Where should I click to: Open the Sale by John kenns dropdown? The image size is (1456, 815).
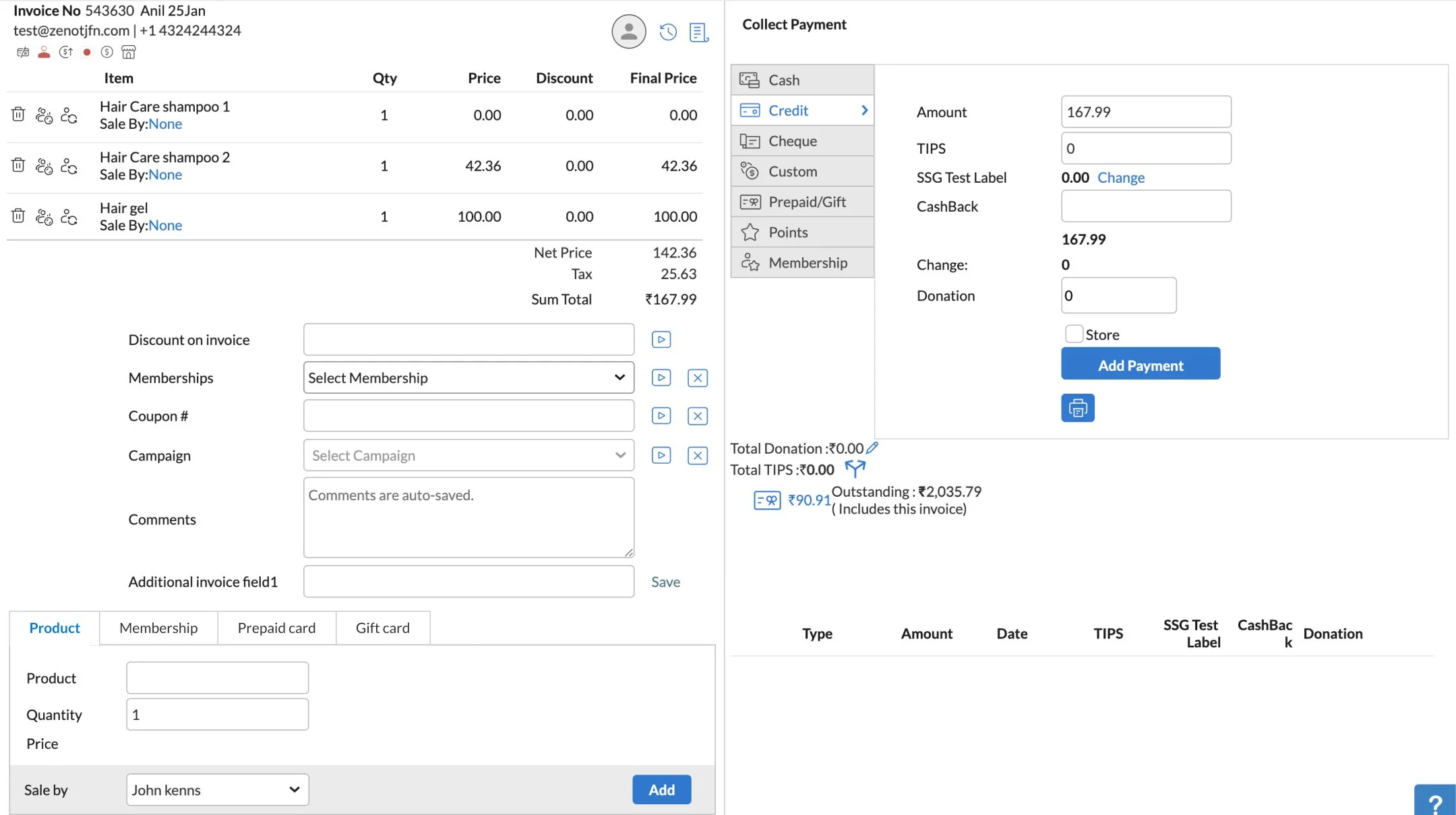click(x=217, y=789)
